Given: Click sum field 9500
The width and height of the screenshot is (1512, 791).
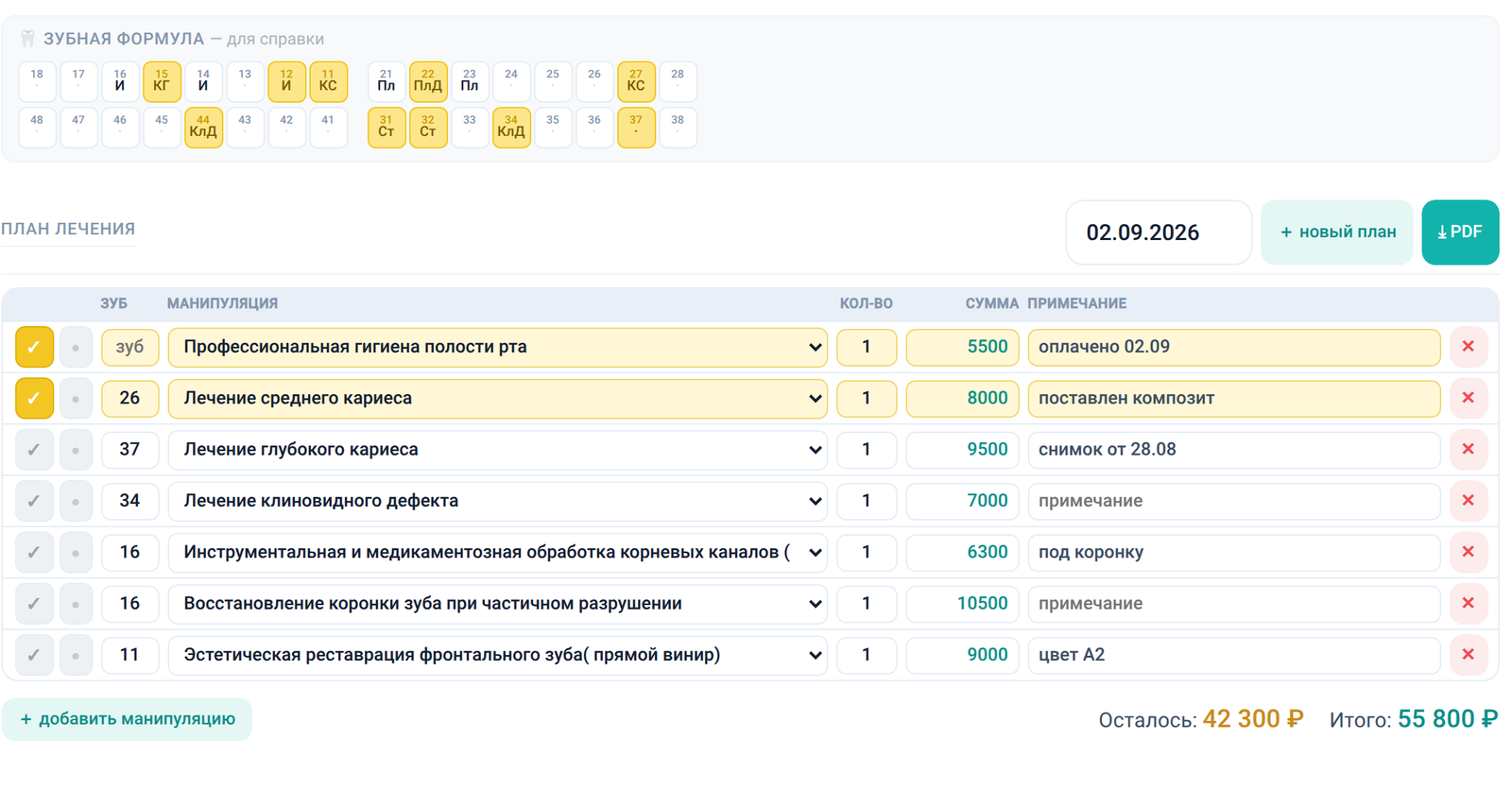Looking at the screenshot, I should 962,449.
